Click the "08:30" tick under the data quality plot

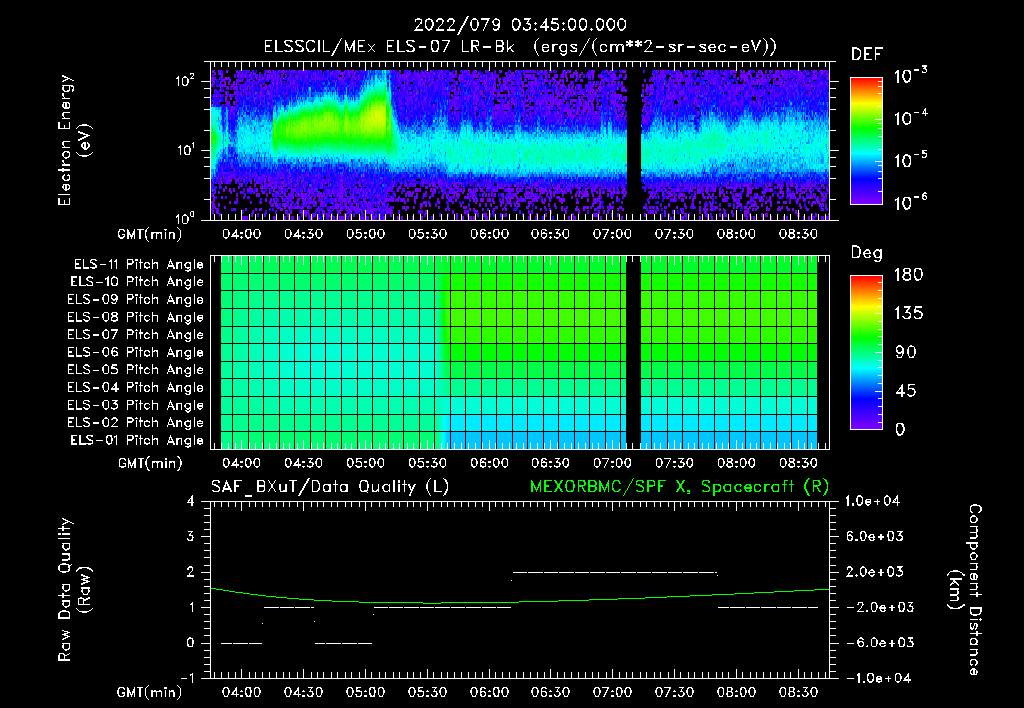pyautogui.click(x=798, y=692)
